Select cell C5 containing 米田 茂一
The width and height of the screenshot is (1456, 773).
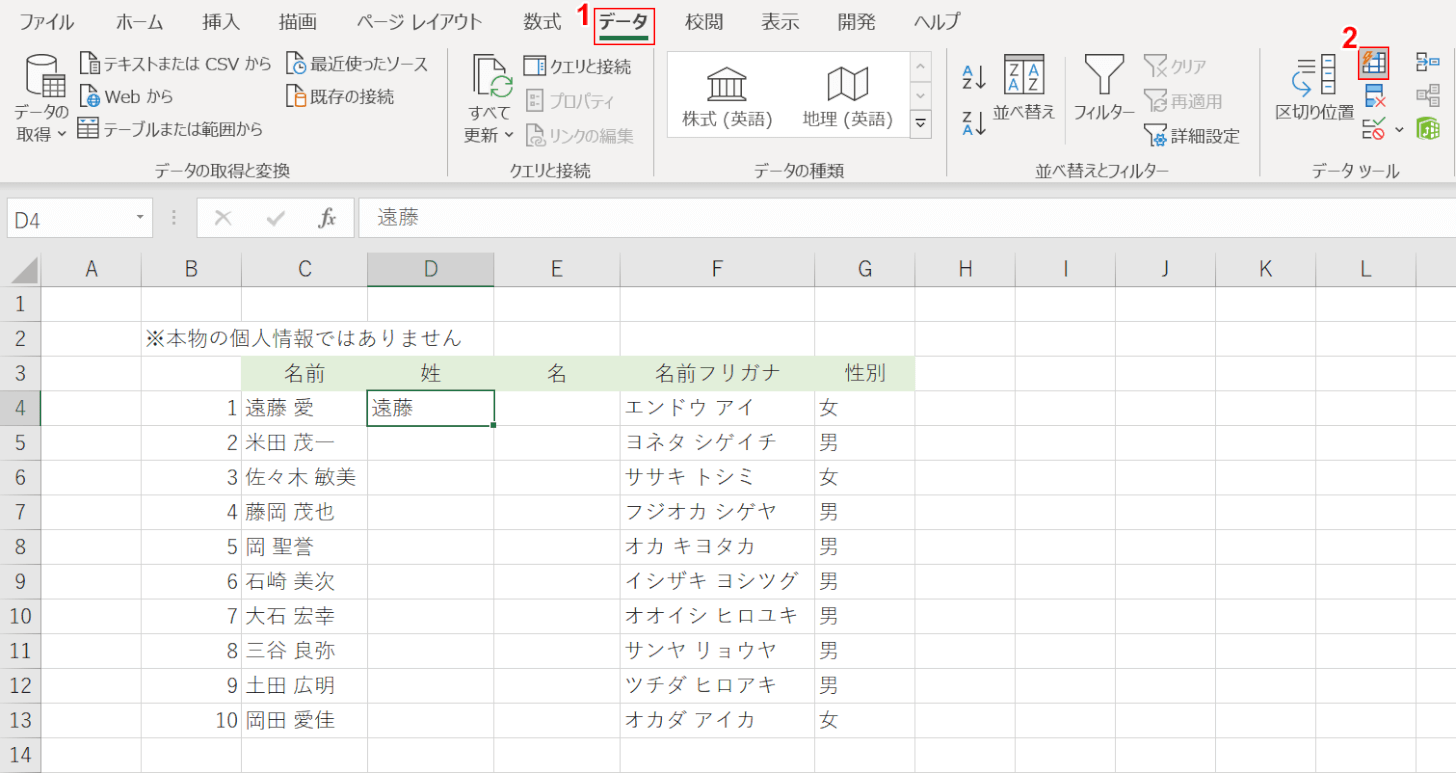coord(304,442)
